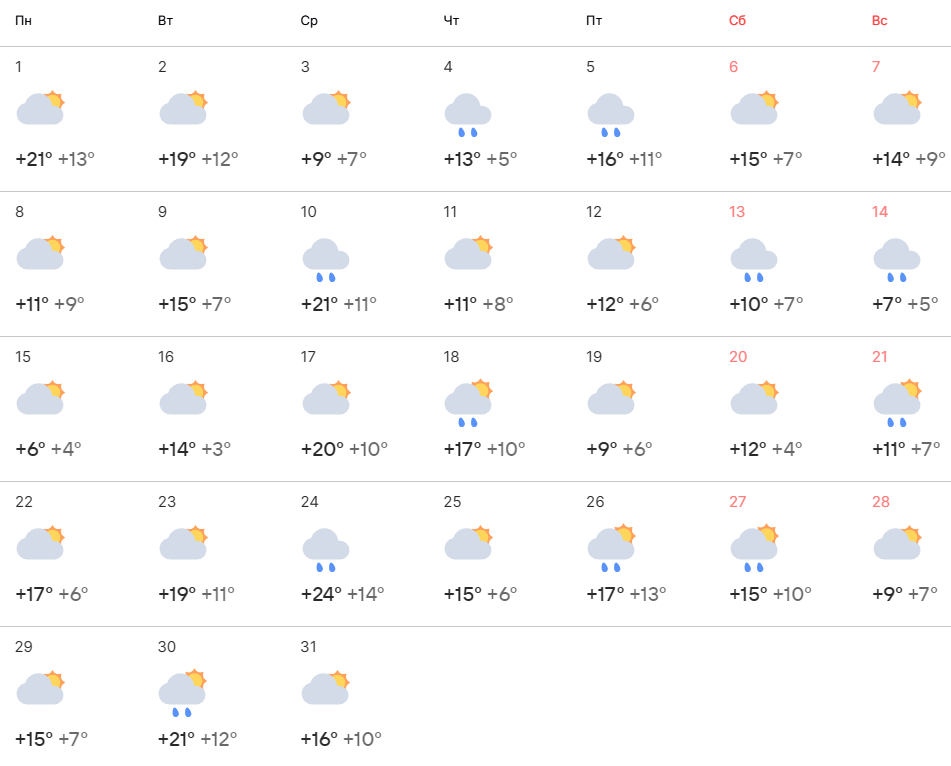Click the rainy weather icon for day 5
Viewport: 951px width, 766px height.
pyautogui.click(x=611, y=114)
